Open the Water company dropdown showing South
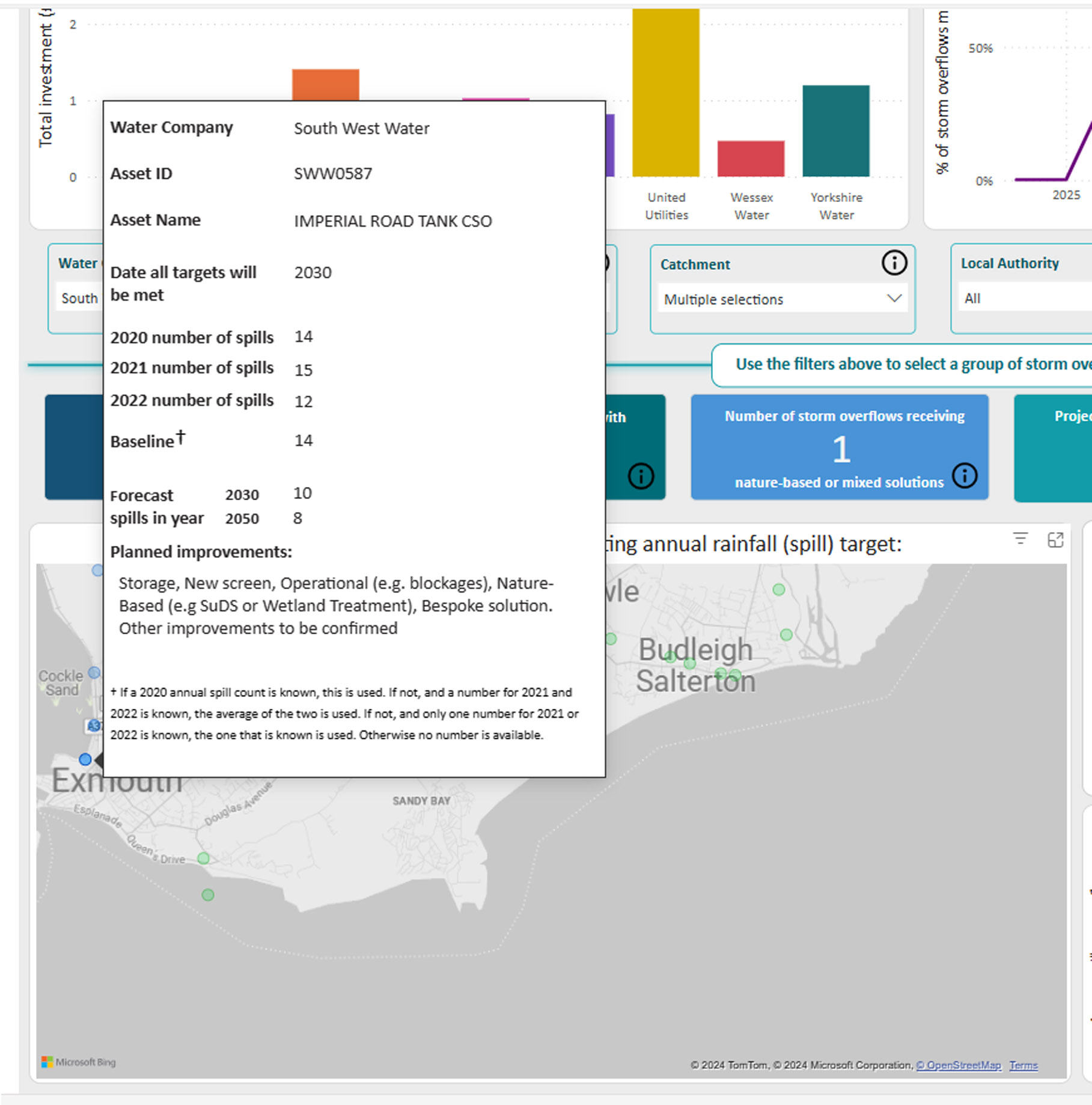Screen dimensions: 1092x1105 coord(79,298)
